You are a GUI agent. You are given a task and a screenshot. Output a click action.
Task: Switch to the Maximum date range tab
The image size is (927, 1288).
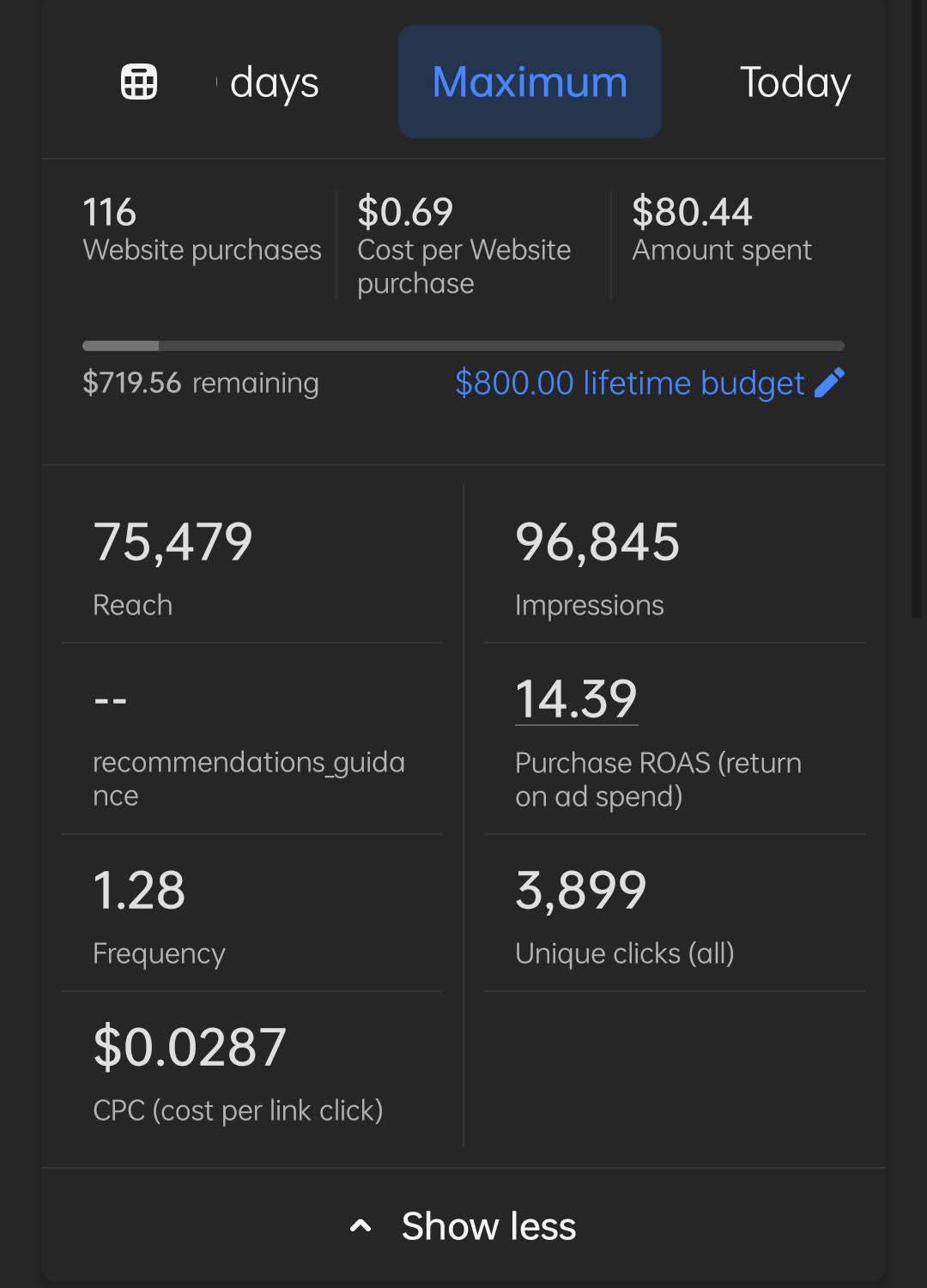[x=530, y=82]
